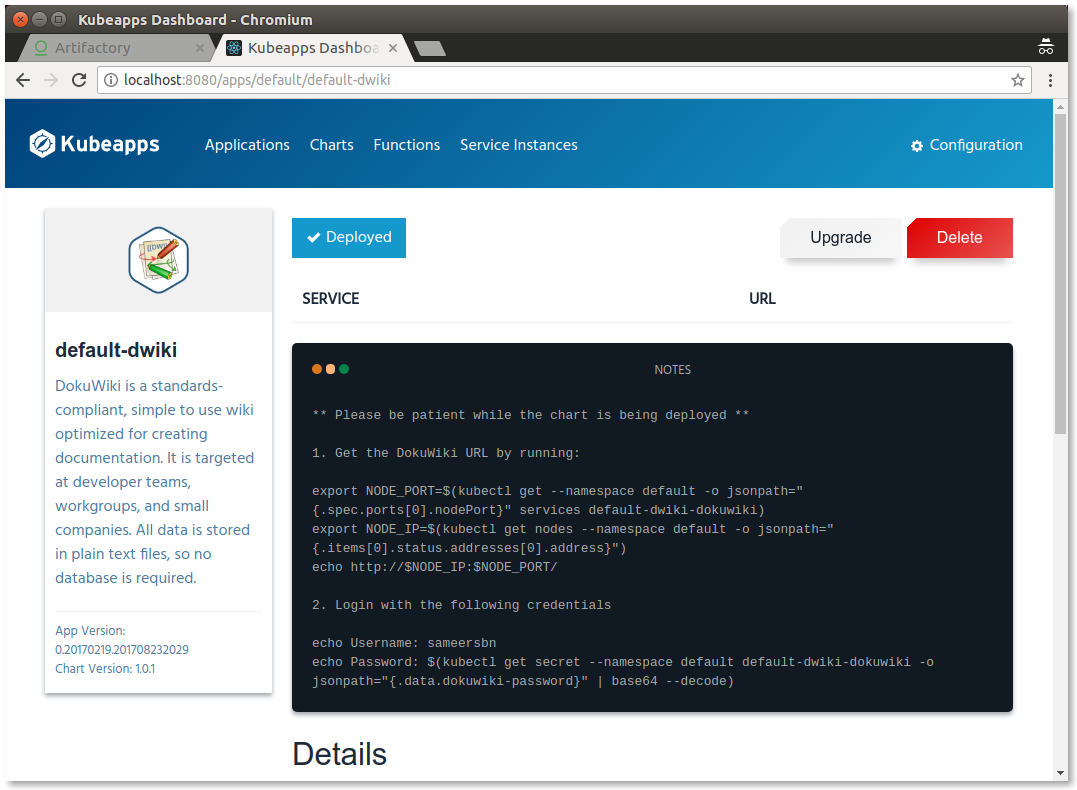The width and height of the screenshot is (1077, 790).
Task: Open the Functions section
Action: coord(407,145)
